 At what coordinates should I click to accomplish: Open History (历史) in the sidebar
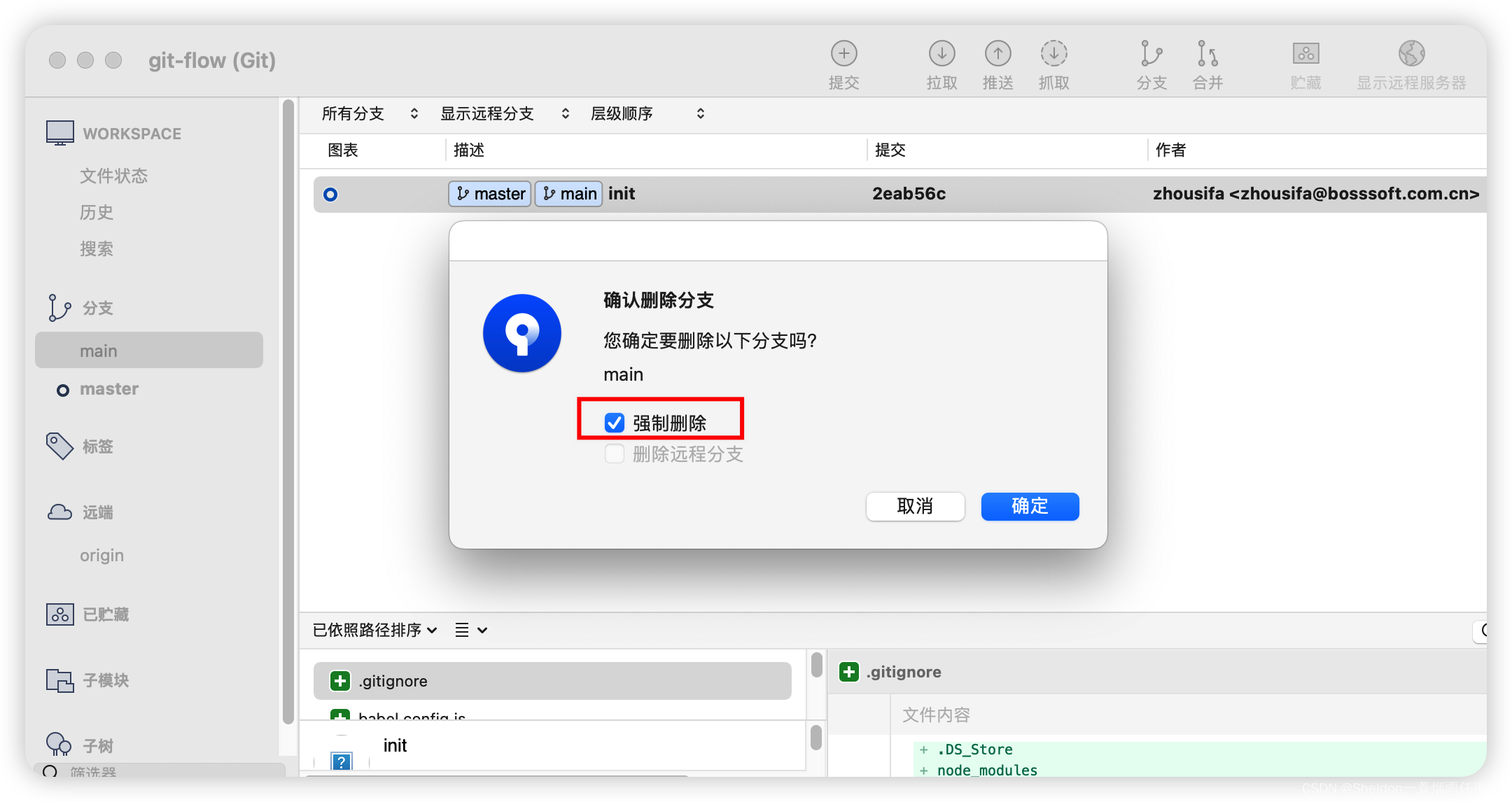tap(97, 212)
